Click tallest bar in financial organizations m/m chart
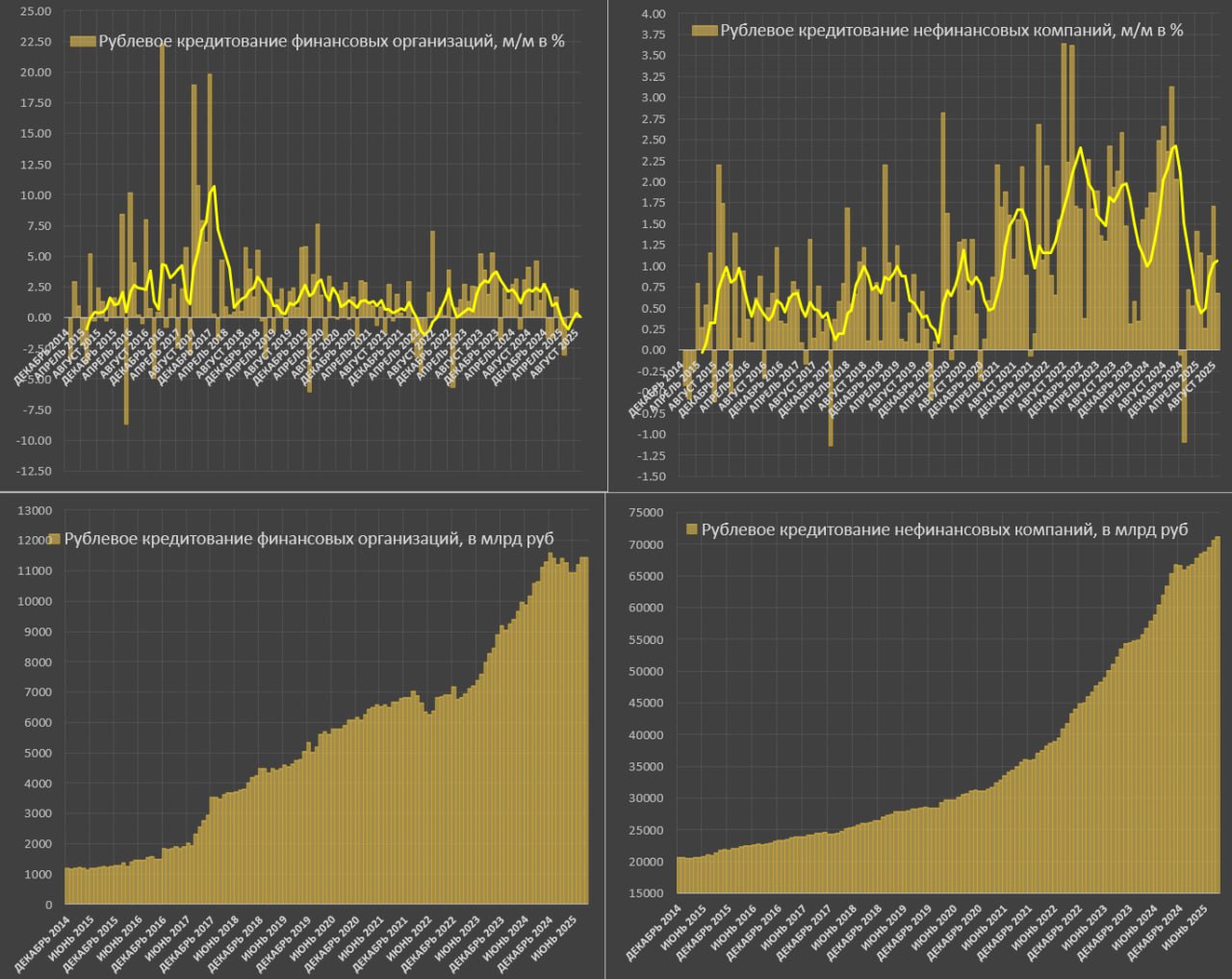Viewport: 1232px width, 979px height. [x=162, y=183]
